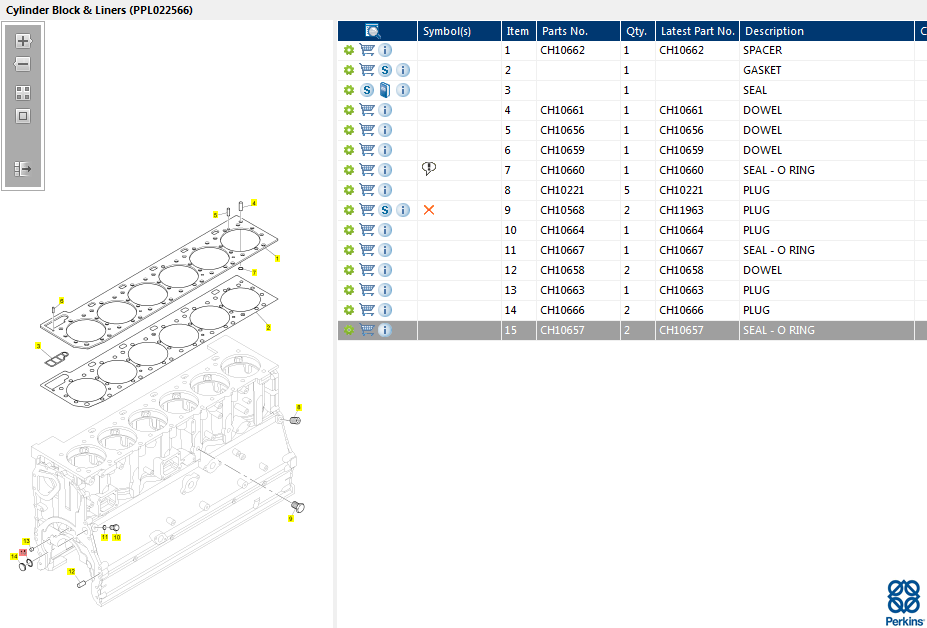
Task: Click the zoom out button on diagram toolbar
Action: pyautogui.click(x=23, y=64)
